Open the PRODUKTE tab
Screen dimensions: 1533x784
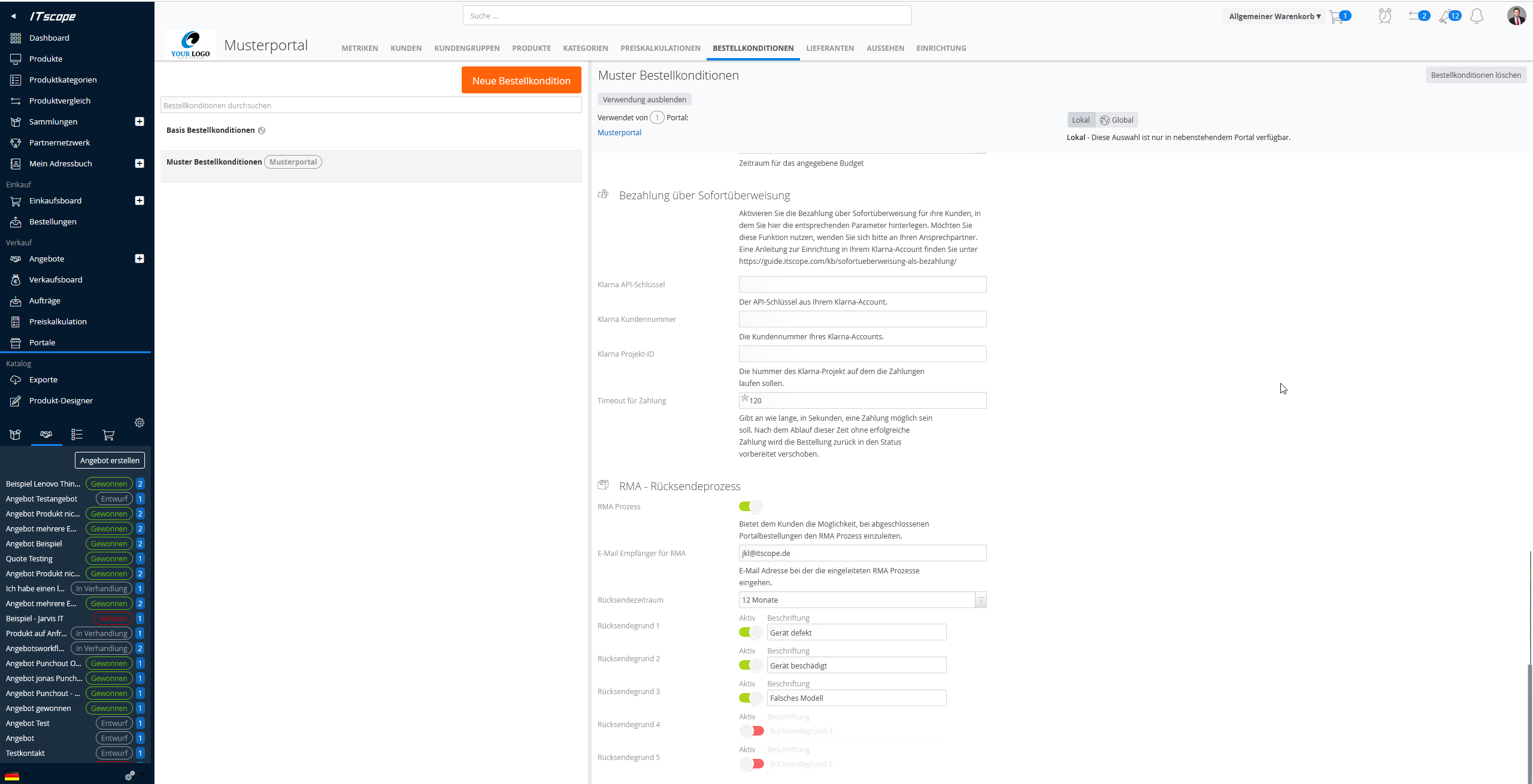[x=531, y=48]
